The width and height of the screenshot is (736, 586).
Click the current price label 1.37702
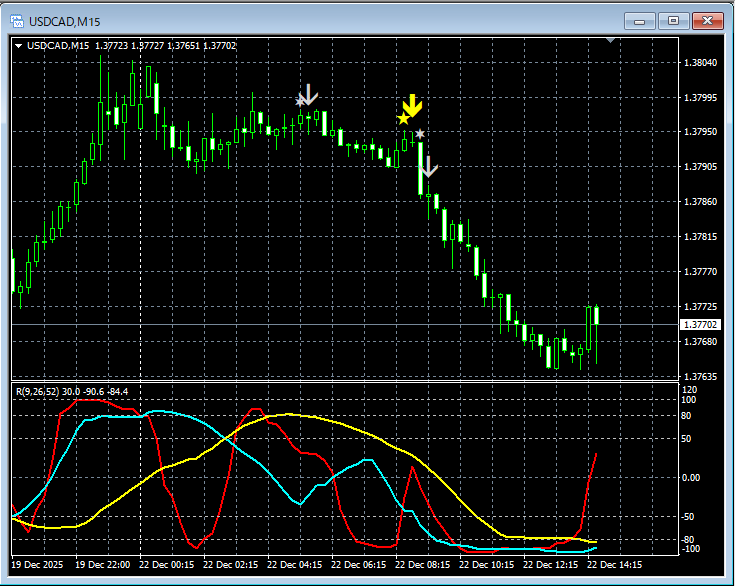700,324
